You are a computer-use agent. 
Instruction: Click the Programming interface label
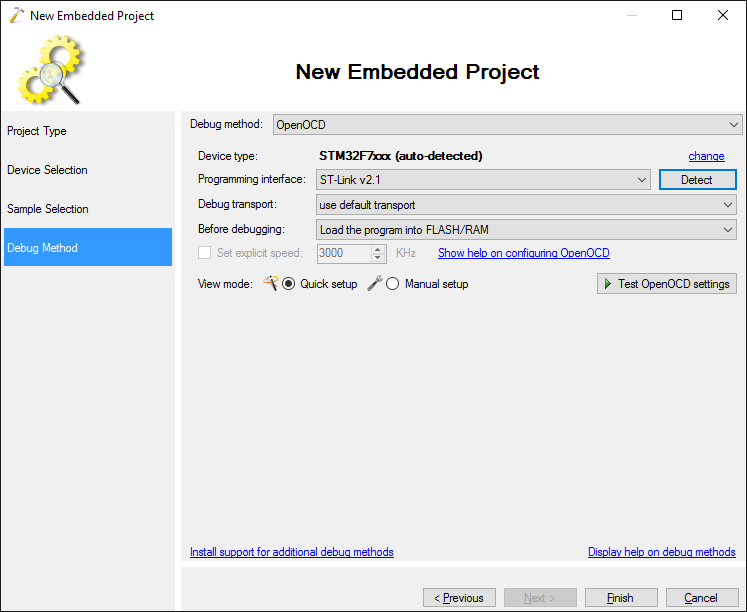(x=252, y=180)
